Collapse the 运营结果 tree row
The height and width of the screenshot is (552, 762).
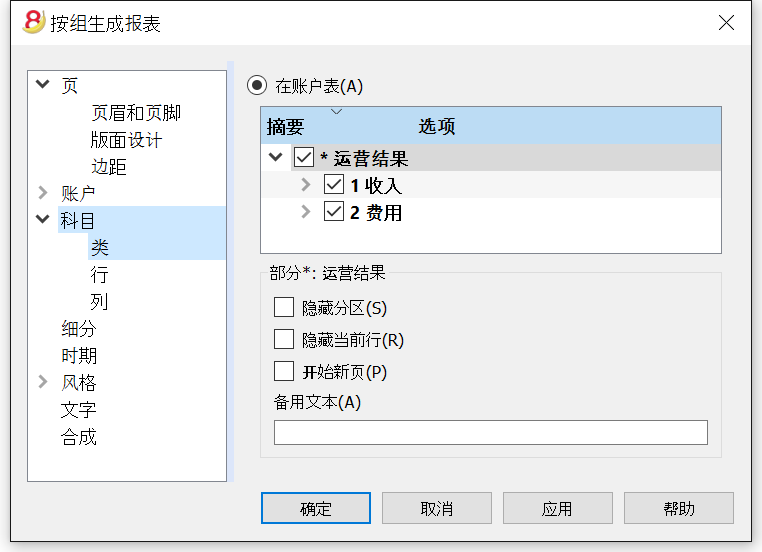pos(276,157)
